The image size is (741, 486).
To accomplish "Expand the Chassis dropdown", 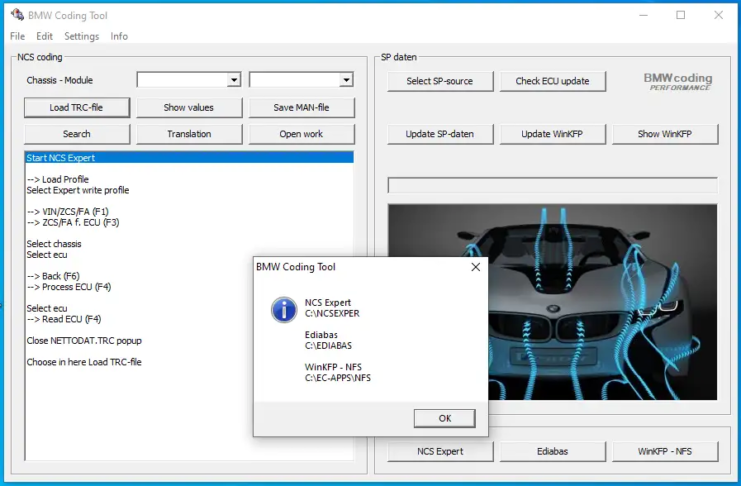I will (234, 80).
